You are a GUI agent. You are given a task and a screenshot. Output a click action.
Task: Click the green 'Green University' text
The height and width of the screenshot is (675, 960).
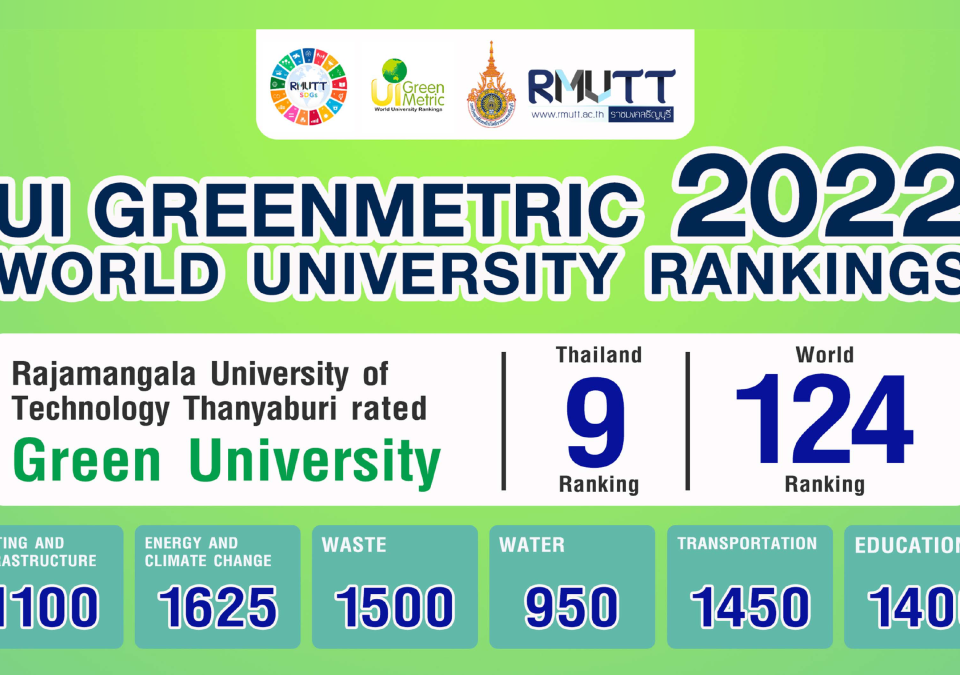click(227, 462)
